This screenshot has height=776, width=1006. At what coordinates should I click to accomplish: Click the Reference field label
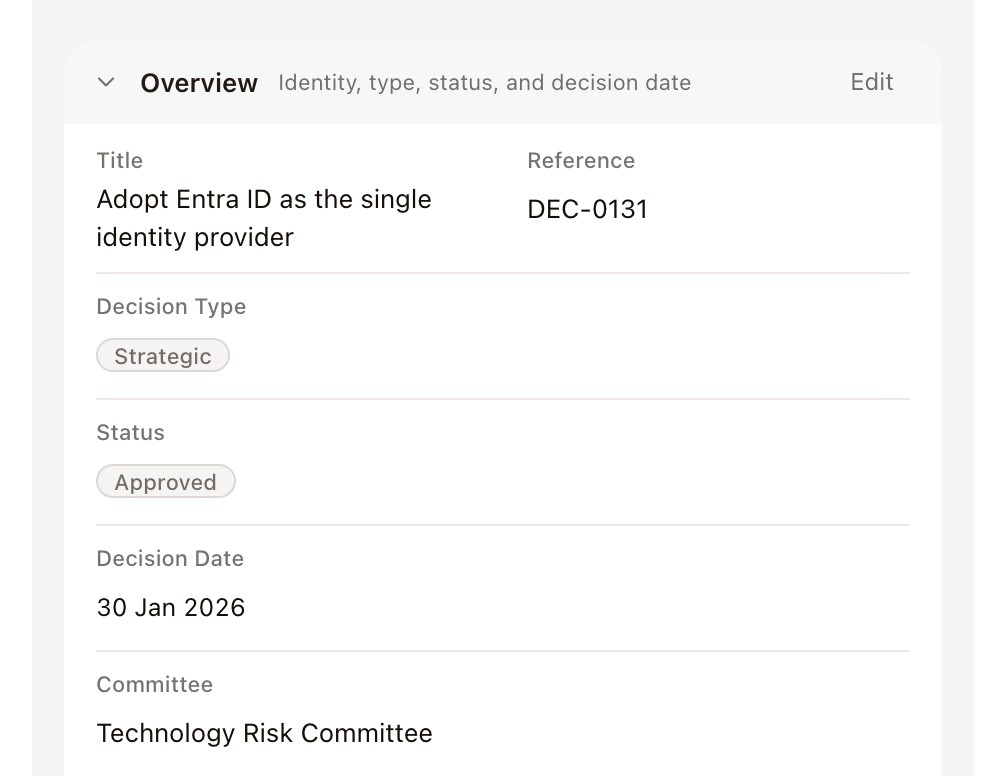581,160
